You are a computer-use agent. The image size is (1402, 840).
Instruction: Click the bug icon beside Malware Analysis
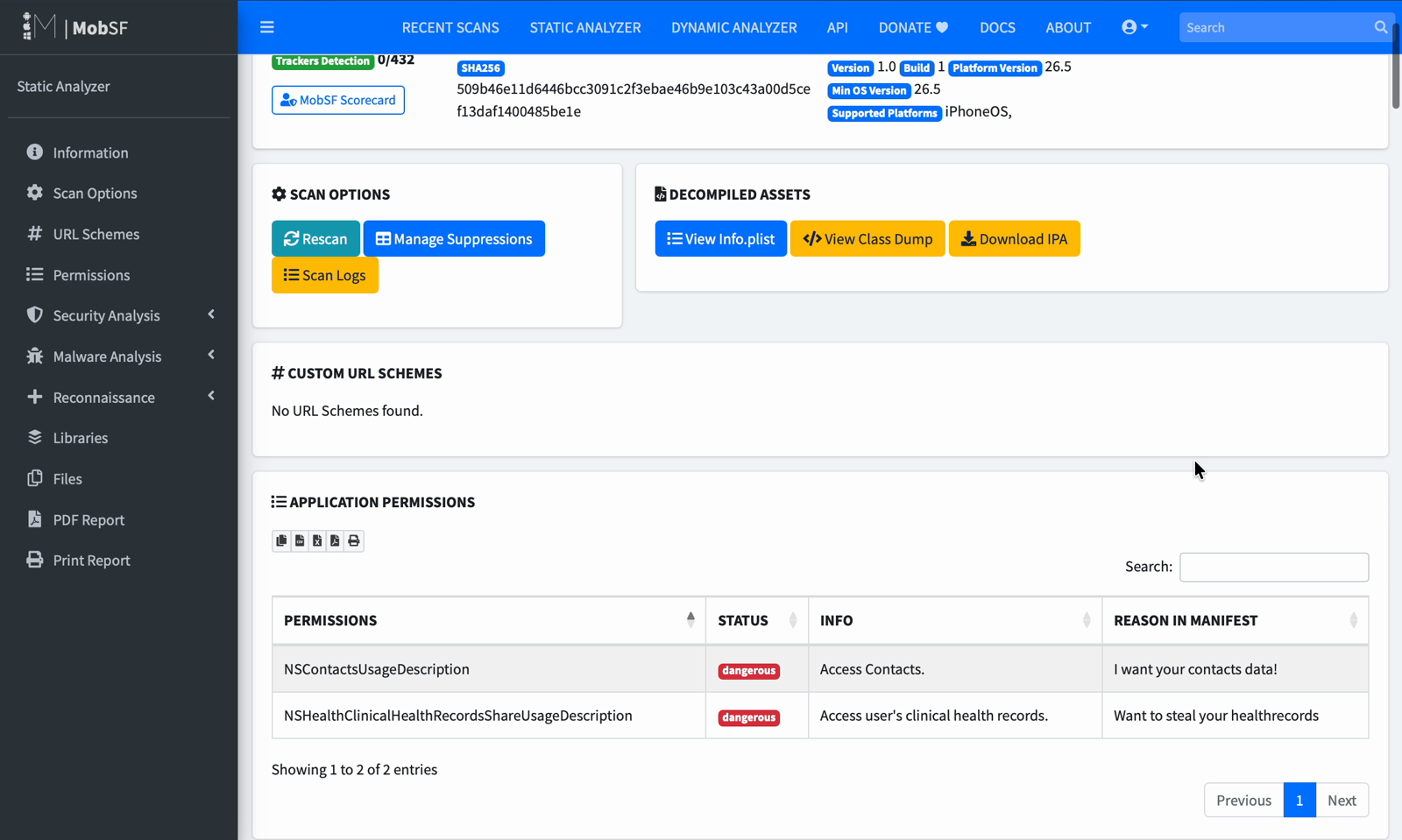pyautogui.click(x=34, y=356)
